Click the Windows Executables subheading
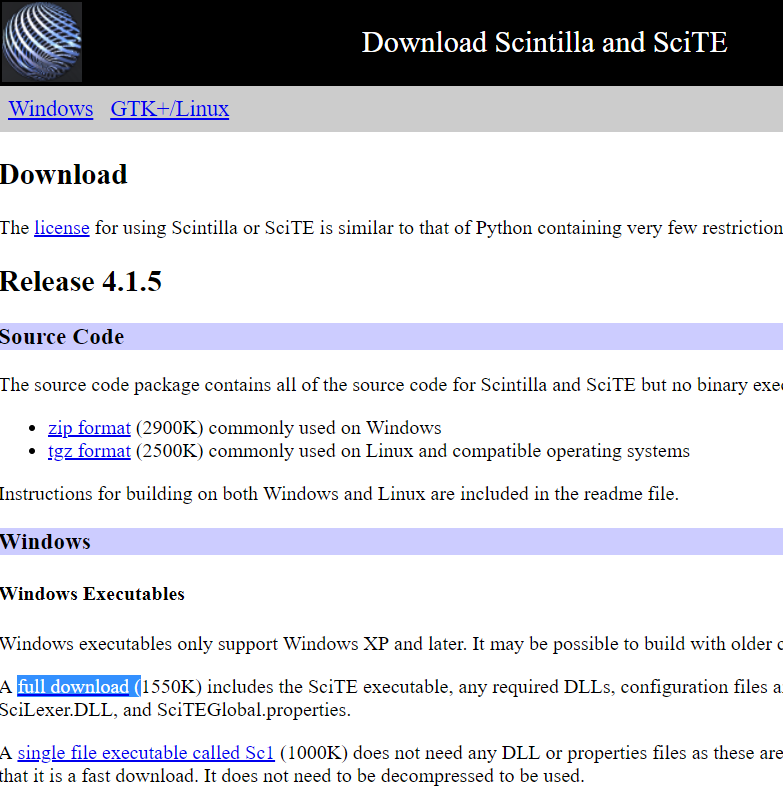The image size is (783, 811). 92,594
